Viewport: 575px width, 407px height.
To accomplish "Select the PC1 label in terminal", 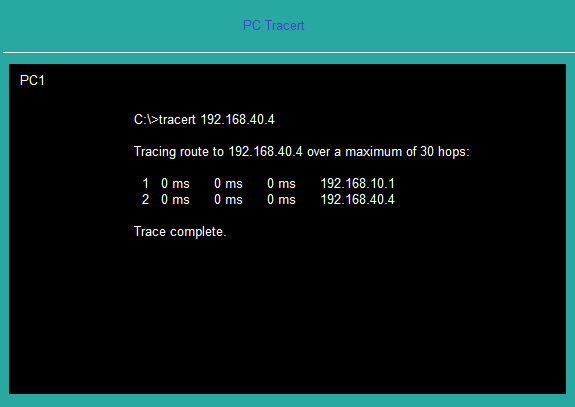I will coord(32,80).
